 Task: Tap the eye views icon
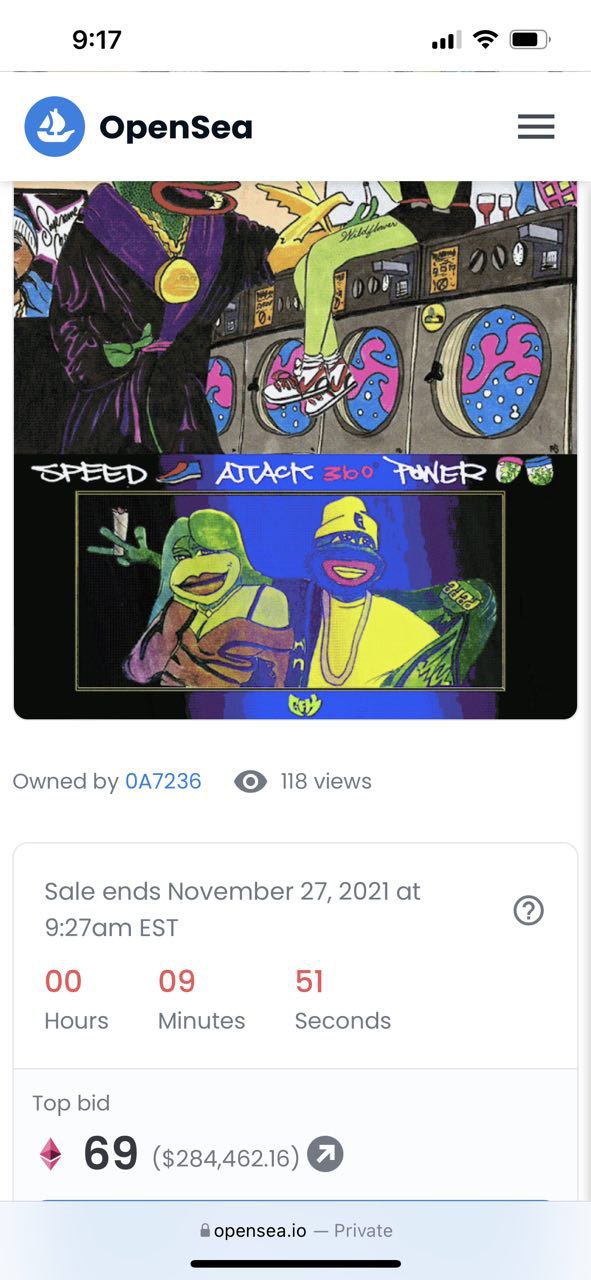(250, 781)
